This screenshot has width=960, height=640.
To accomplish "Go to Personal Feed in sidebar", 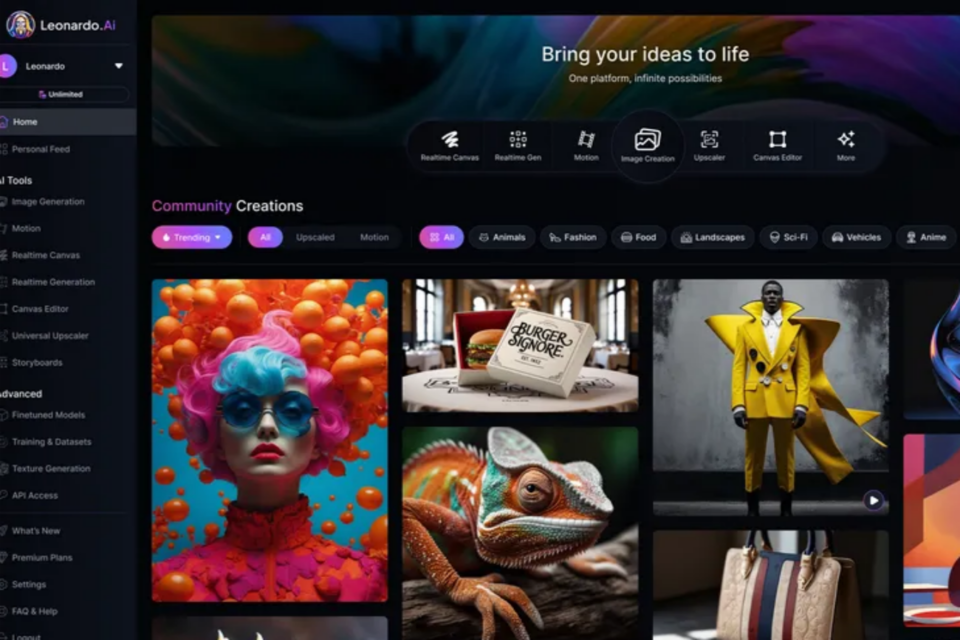I will pos(40,149).
